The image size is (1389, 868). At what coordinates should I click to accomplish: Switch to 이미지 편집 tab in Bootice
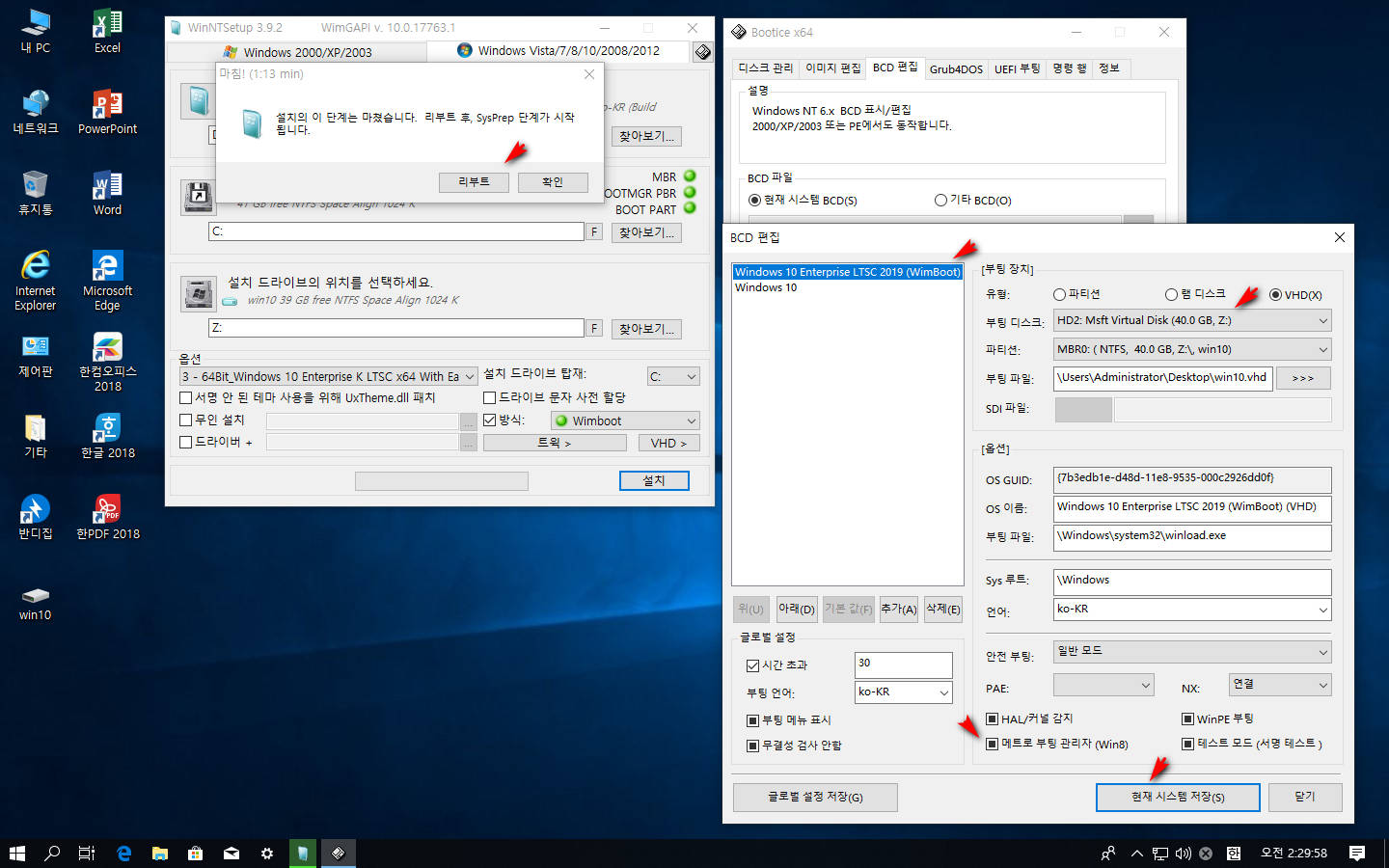point(832,68)
